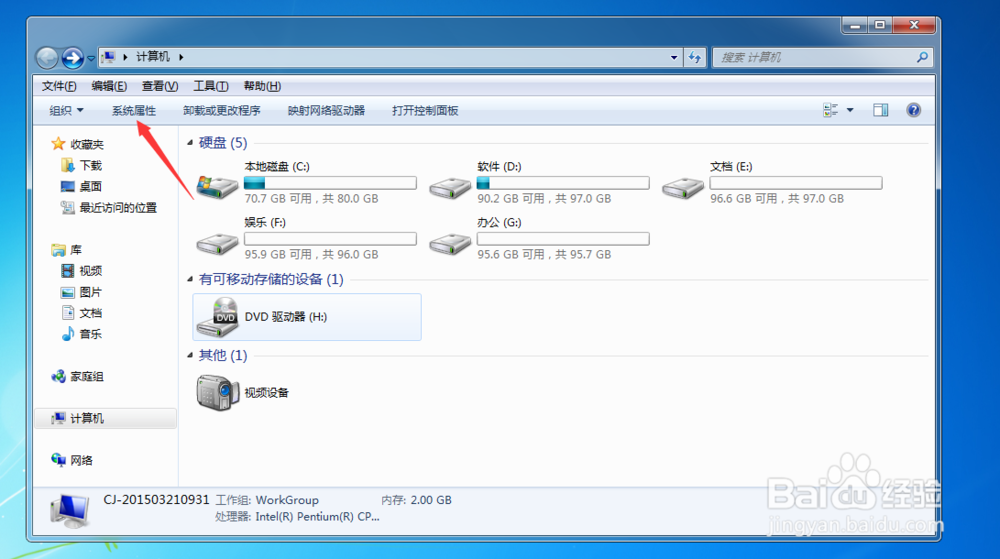This screenshot has width=1000, height=559.
Task: Select the 视频设备 camcorder icon
Action: (x=217, y=392)
